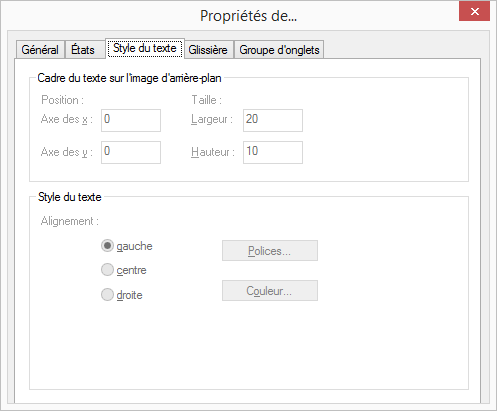The width and height of the screenshot is (497, 411).
Task: Select the gauche alignment radio button
Action: [107, 246]
